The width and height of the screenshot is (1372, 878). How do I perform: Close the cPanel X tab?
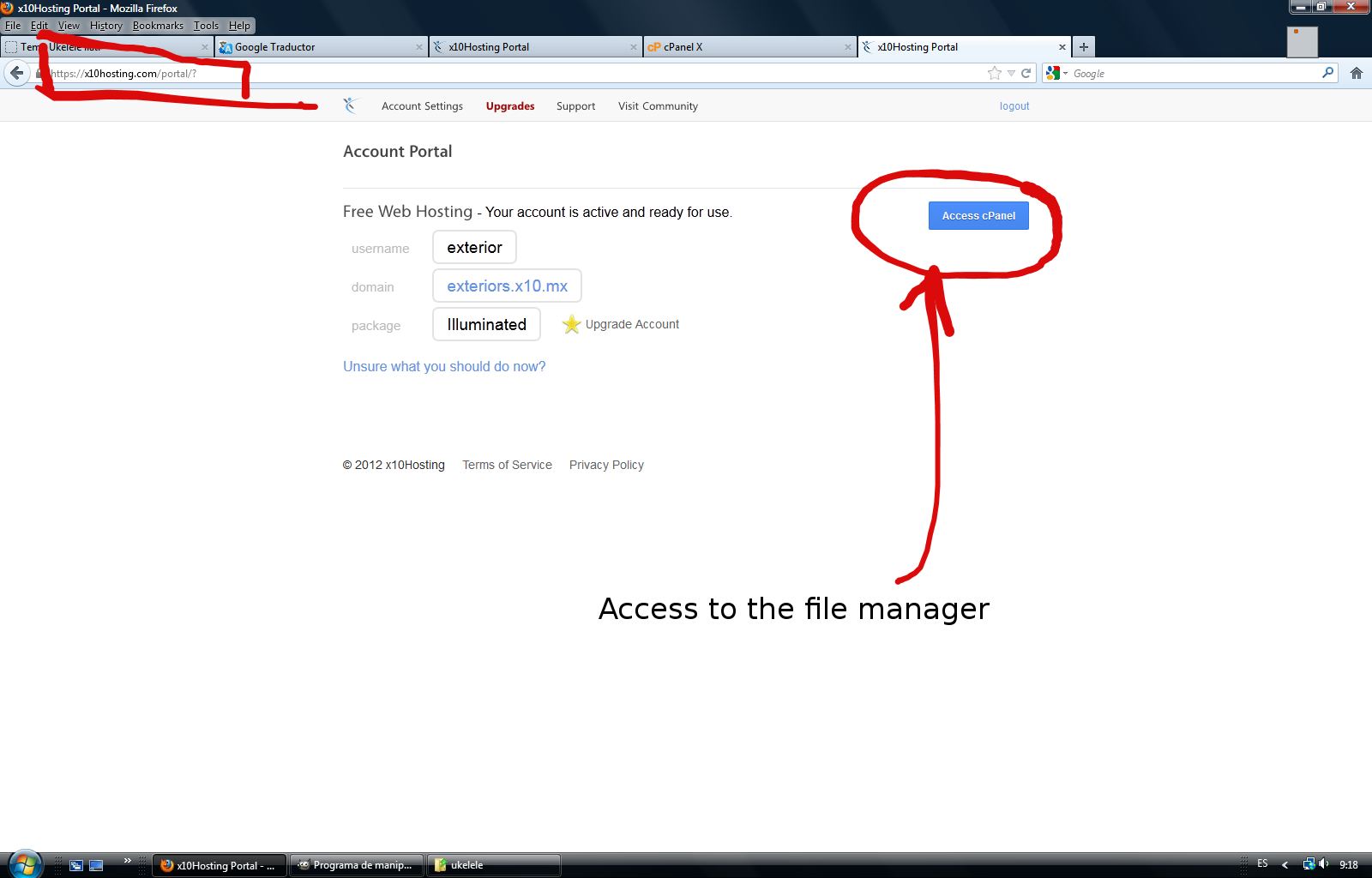point(848,47)
